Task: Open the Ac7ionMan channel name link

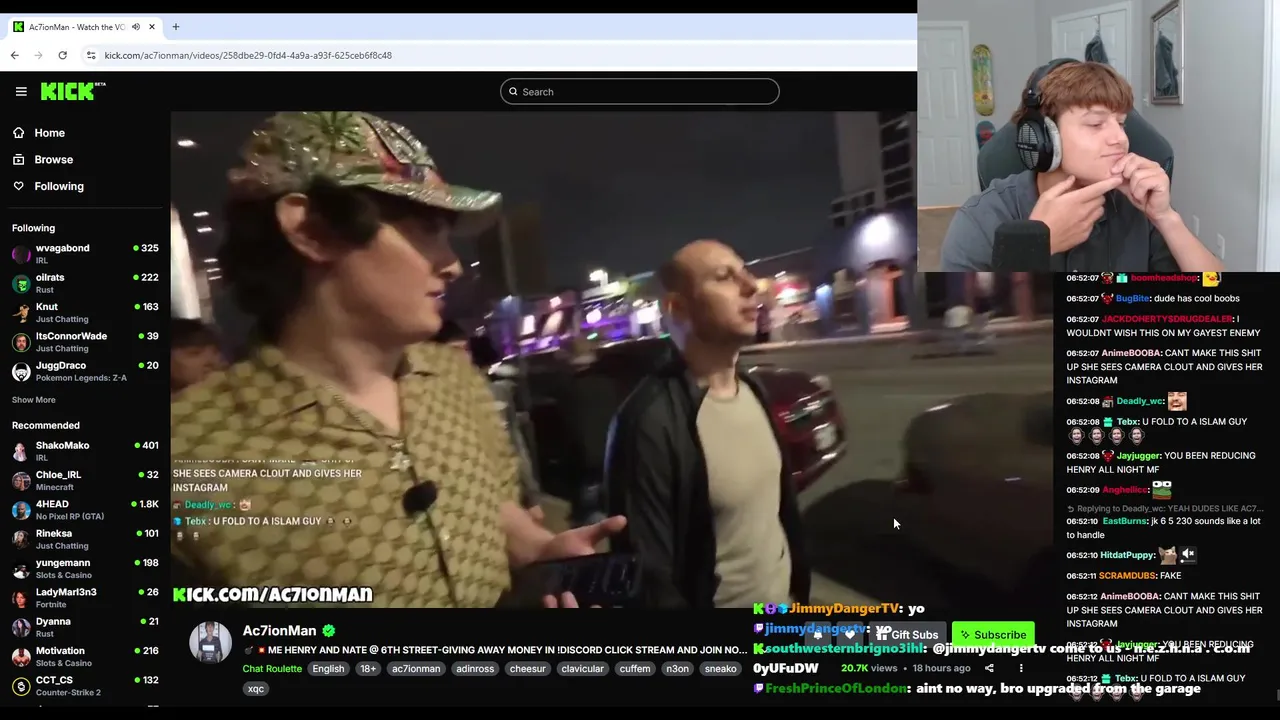Action: 279,631
